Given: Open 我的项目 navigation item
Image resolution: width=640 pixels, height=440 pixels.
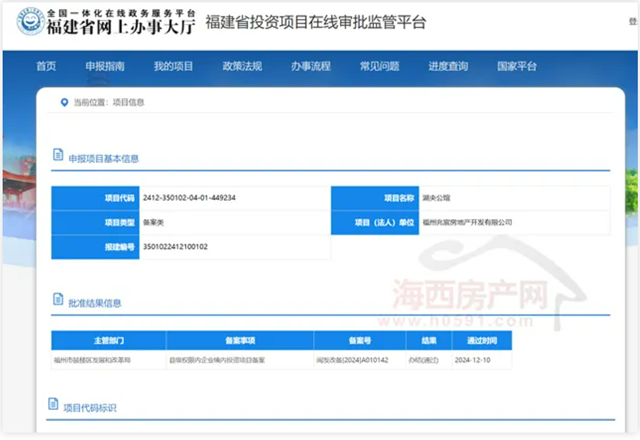Looking at the screenshot, I should point(173,66).
